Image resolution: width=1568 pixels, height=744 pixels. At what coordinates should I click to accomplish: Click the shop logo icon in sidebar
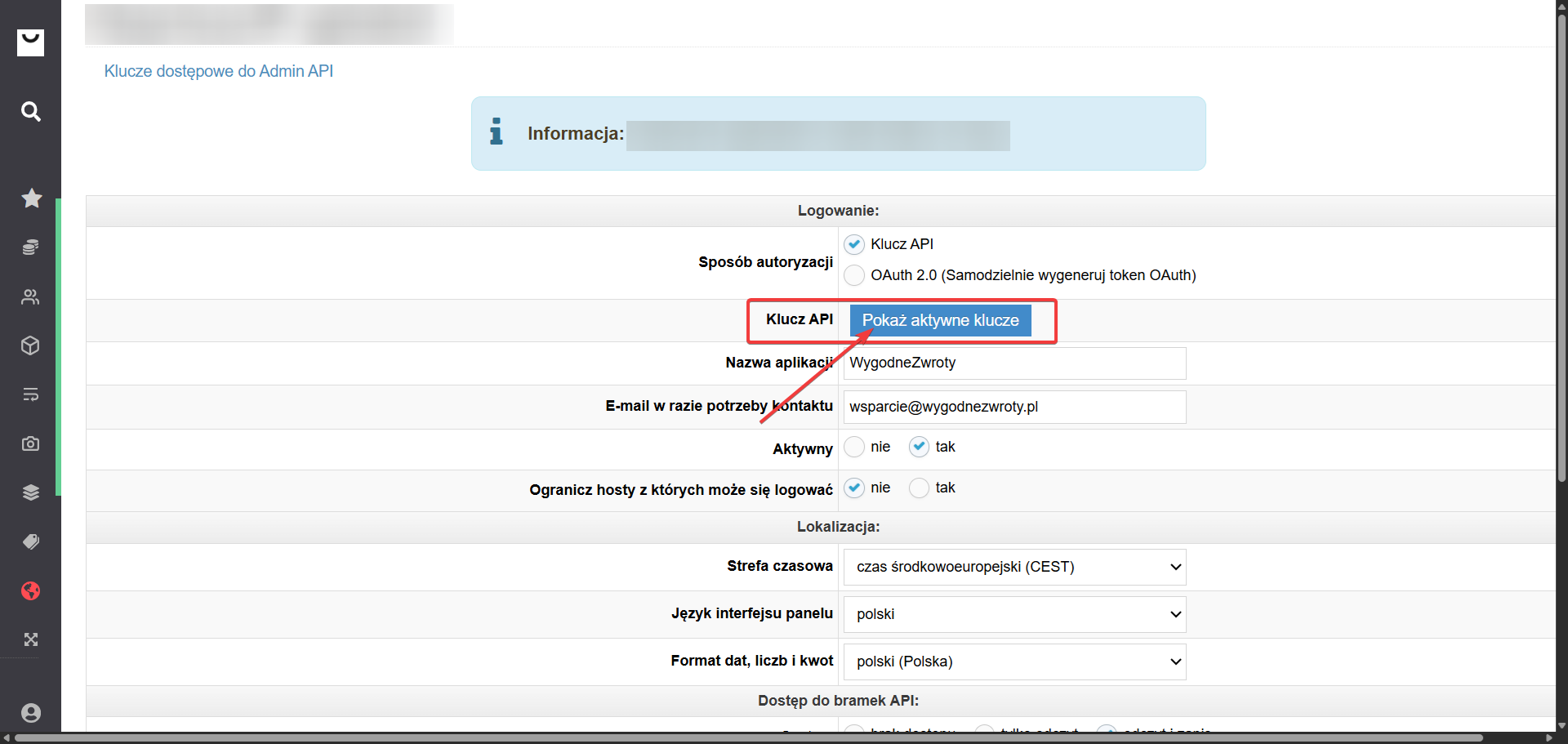click(30, 42)
